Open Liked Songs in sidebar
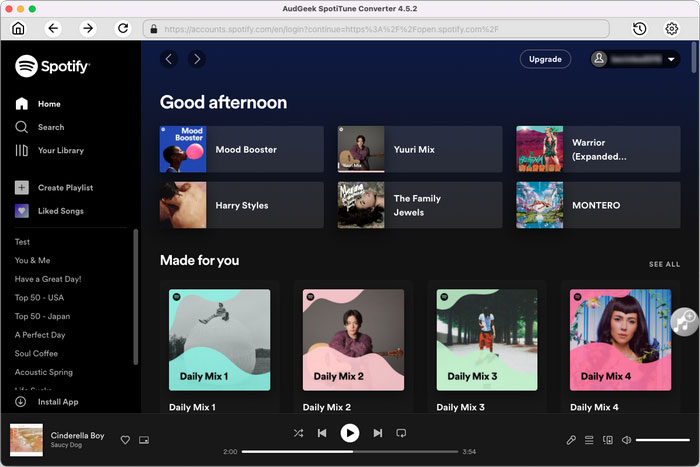 coord(49,211)
